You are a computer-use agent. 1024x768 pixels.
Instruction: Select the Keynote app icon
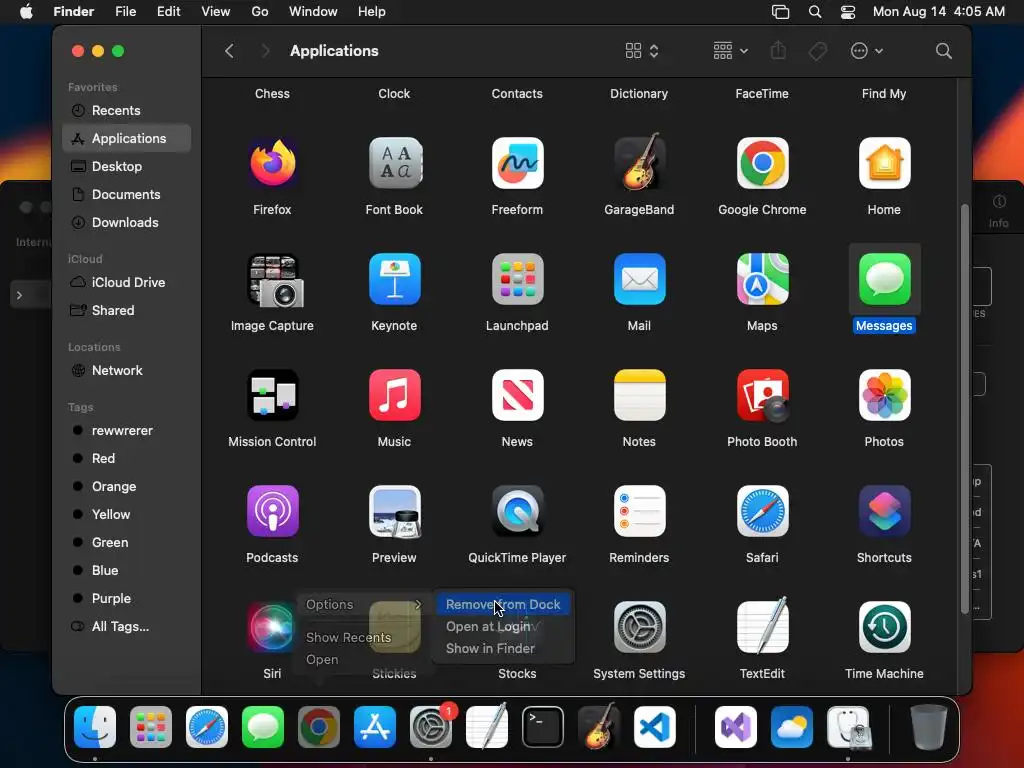[394, 280]
